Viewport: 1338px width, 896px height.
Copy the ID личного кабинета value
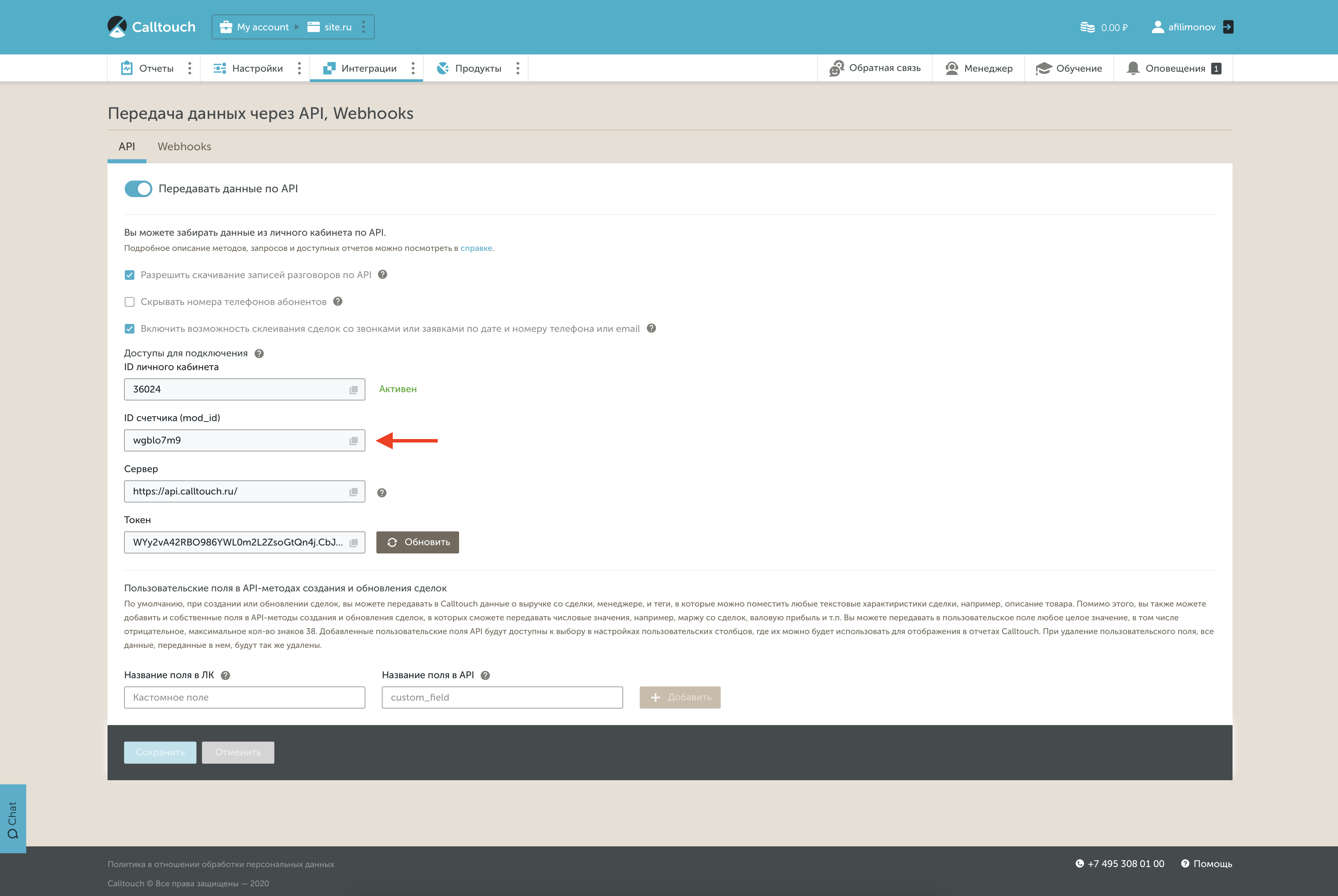(354, 390)
